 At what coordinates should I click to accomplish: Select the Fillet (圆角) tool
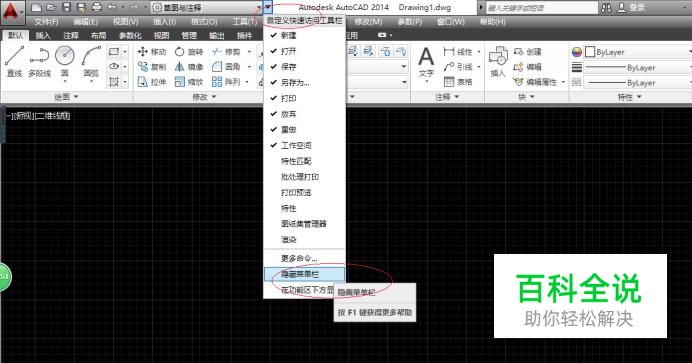(226, 67)
